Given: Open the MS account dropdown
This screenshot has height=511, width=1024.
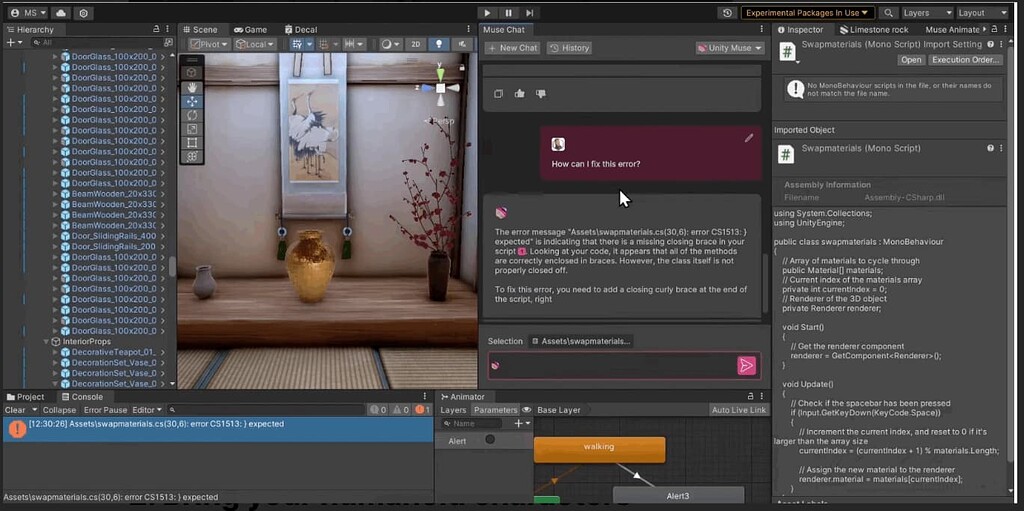Looking at the screenshot, I should (x=28, y=13).
